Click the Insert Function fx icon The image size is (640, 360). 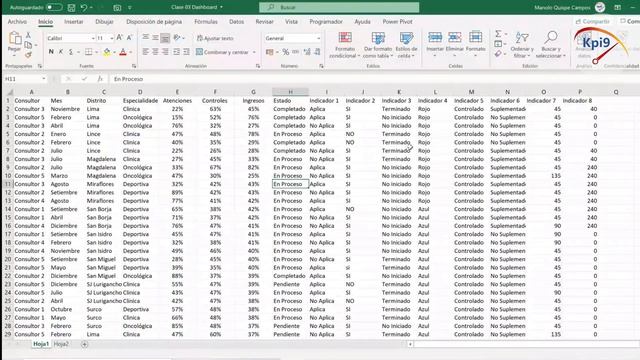pos(100,79)
